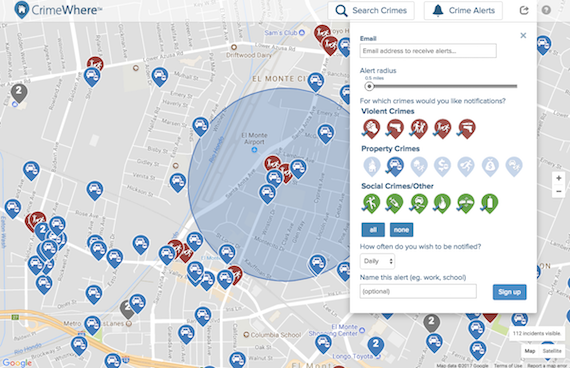570x368 pixels.
Task: Toggle the burning house property crime marker
Action: (372, 166)
